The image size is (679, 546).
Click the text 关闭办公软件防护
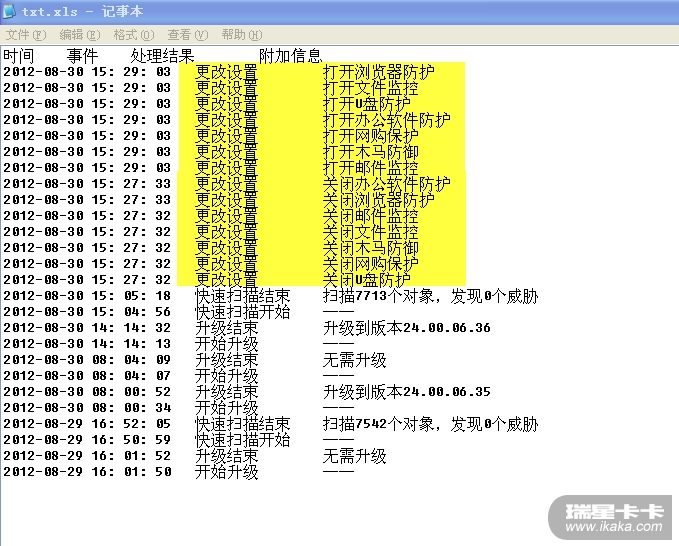[x=387, y=184]
